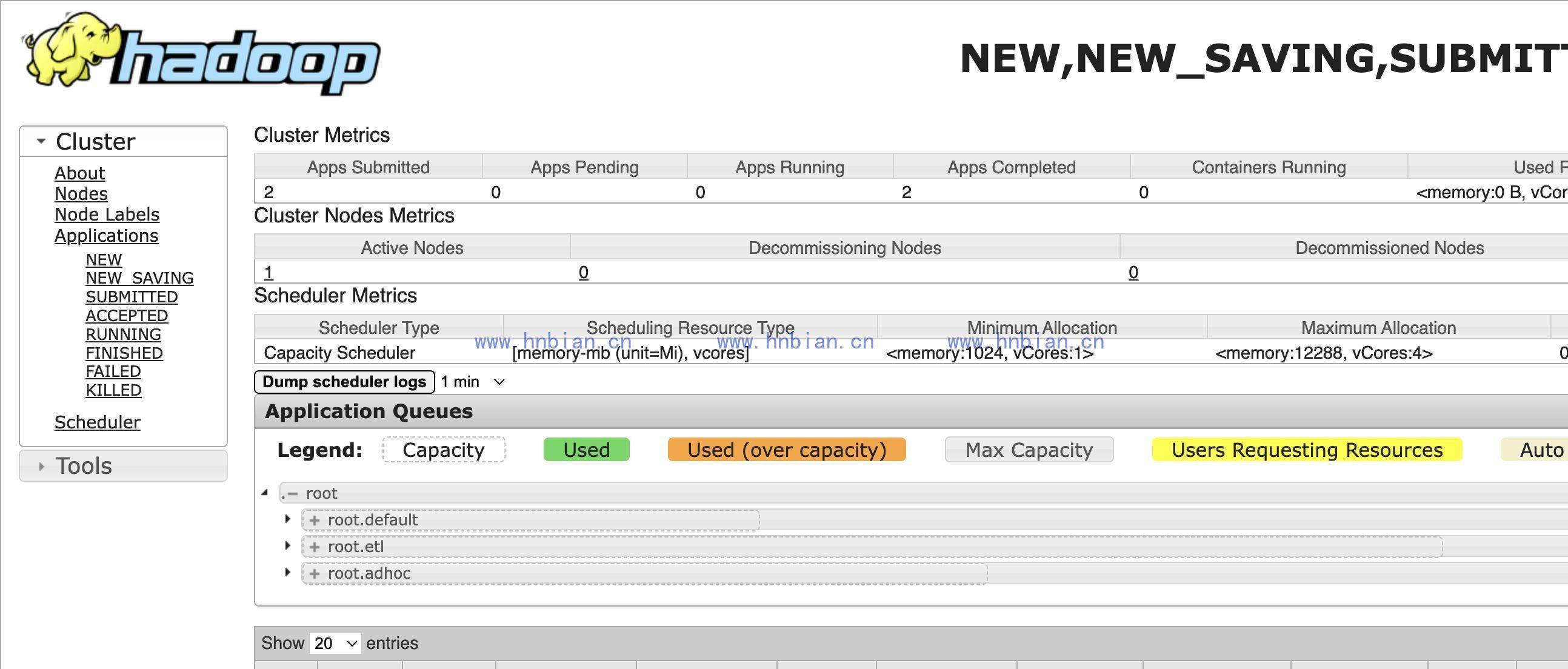Open the Applications link
This screenshot has height=669, width=1568.
[x=107, y=236]
